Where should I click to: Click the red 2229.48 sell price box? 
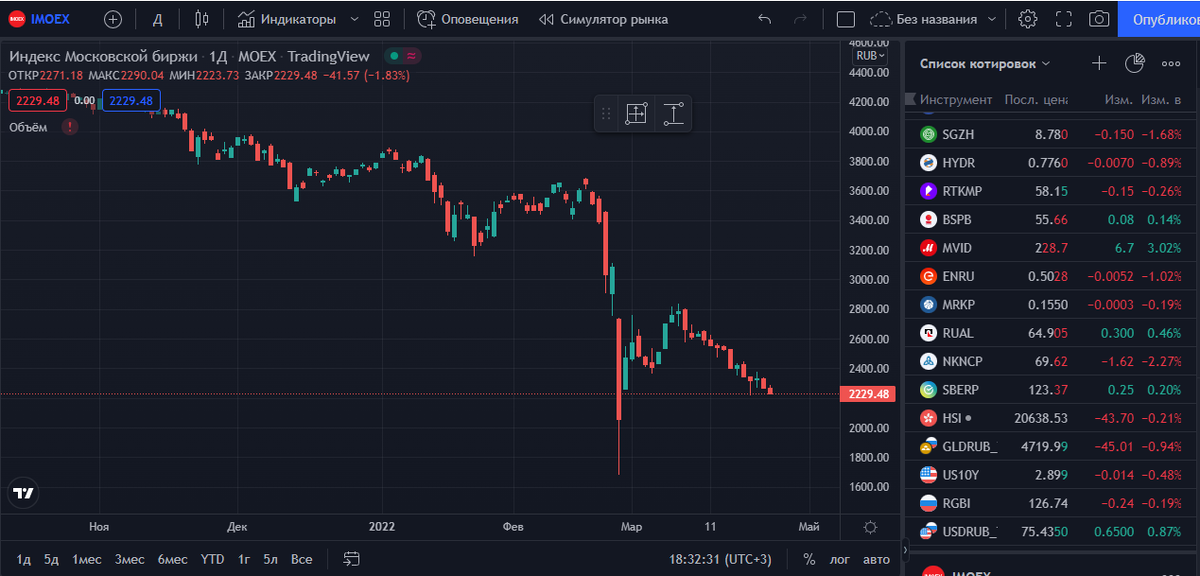[37, 100]
